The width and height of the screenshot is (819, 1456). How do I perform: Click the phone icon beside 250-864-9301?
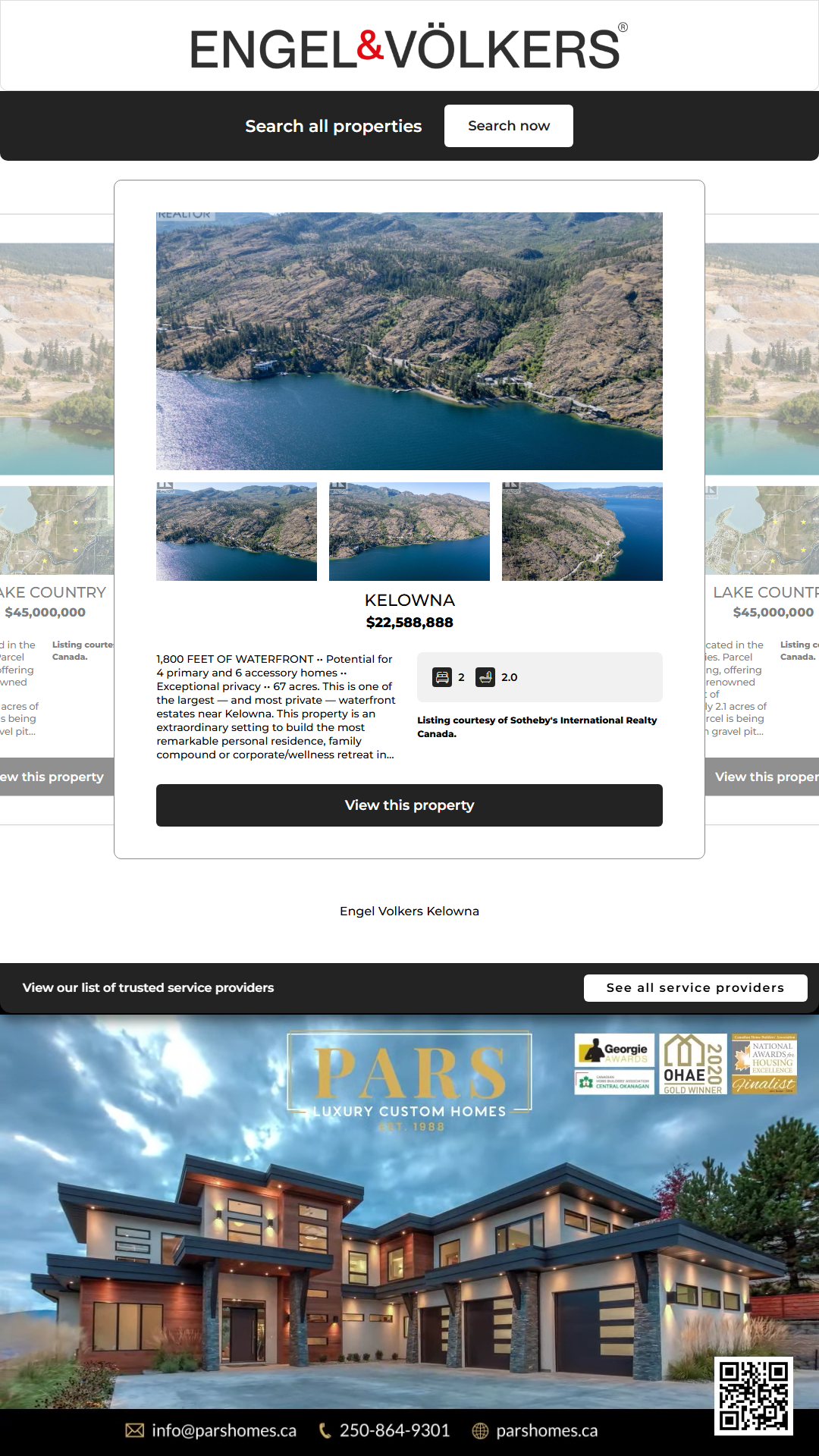click(325, 1430)
